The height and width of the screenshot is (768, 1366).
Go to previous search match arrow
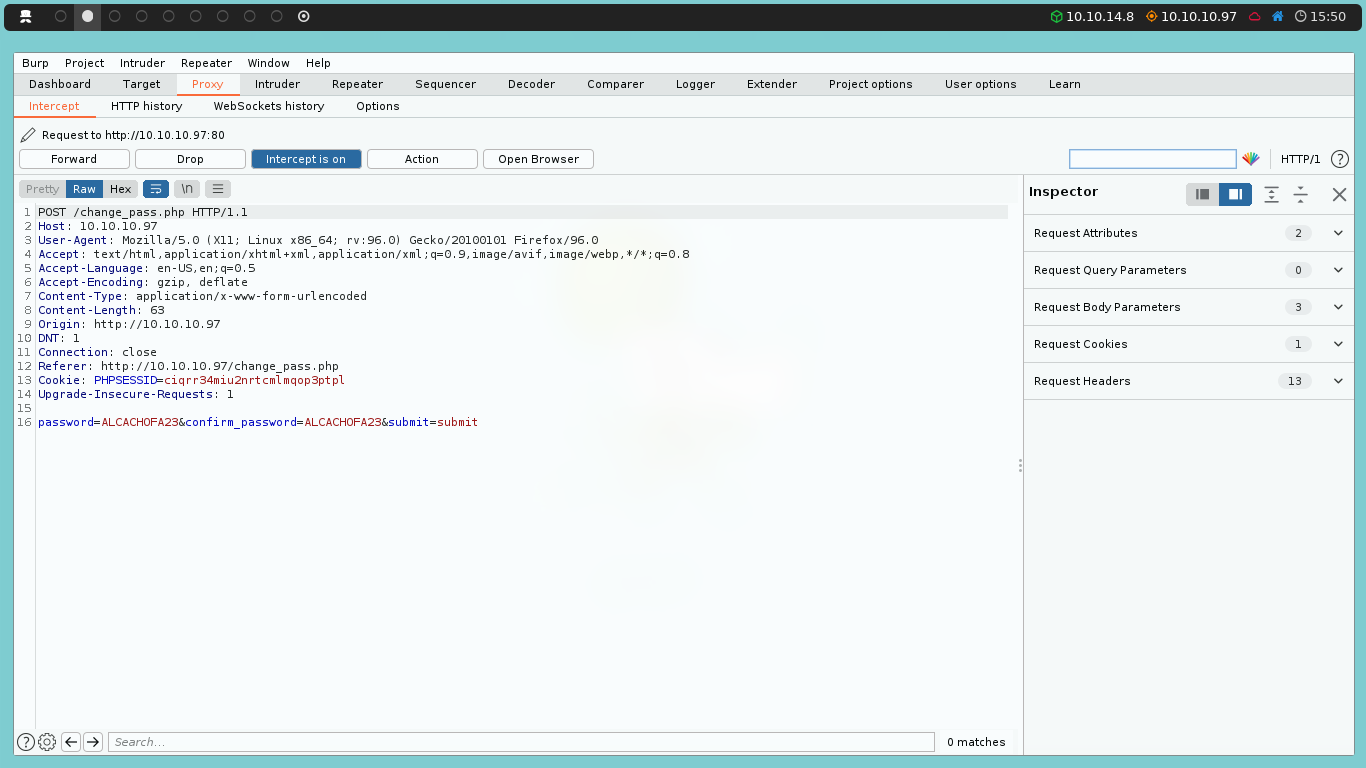(x=71, y=742)
